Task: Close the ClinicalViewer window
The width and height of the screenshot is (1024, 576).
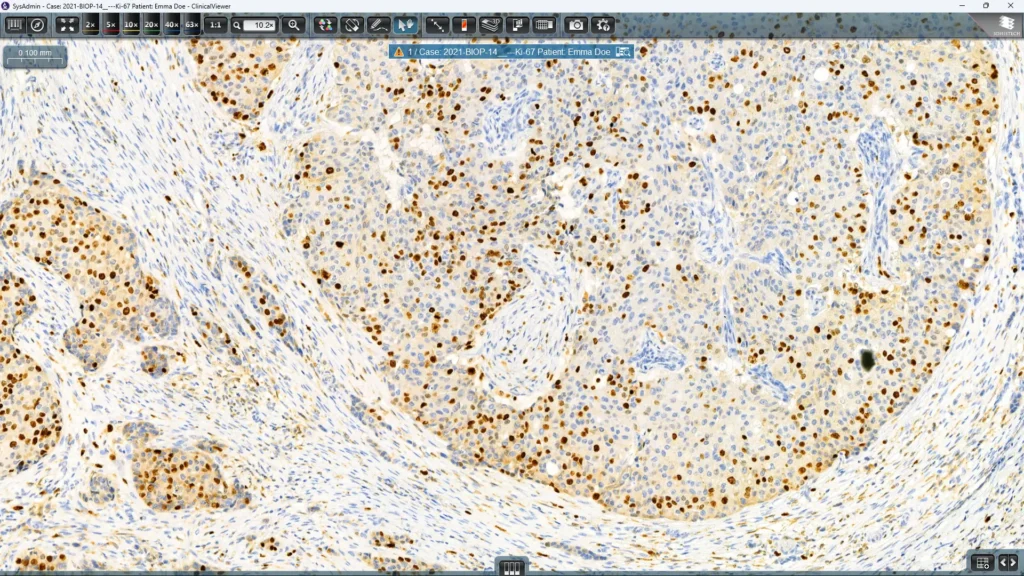Action: pos(1011,6)
